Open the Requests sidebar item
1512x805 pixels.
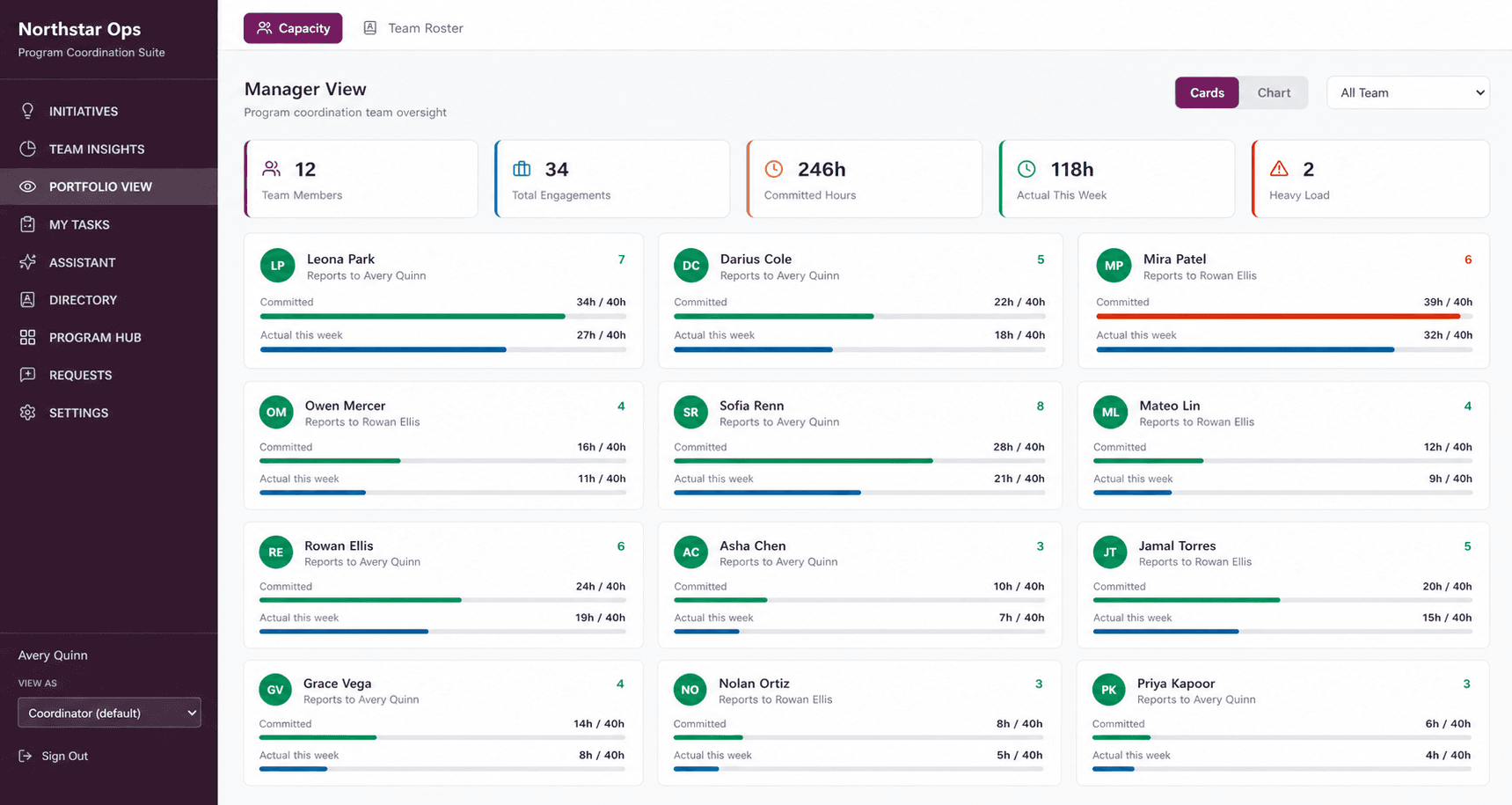[x=109, y=375]
